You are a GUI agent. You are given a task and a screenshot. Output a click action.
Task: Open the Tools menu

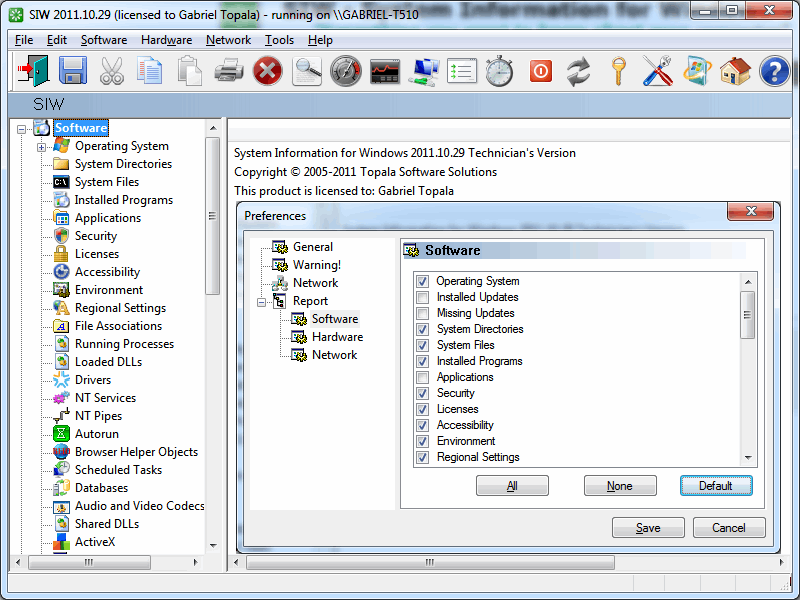tap(279, 40)
